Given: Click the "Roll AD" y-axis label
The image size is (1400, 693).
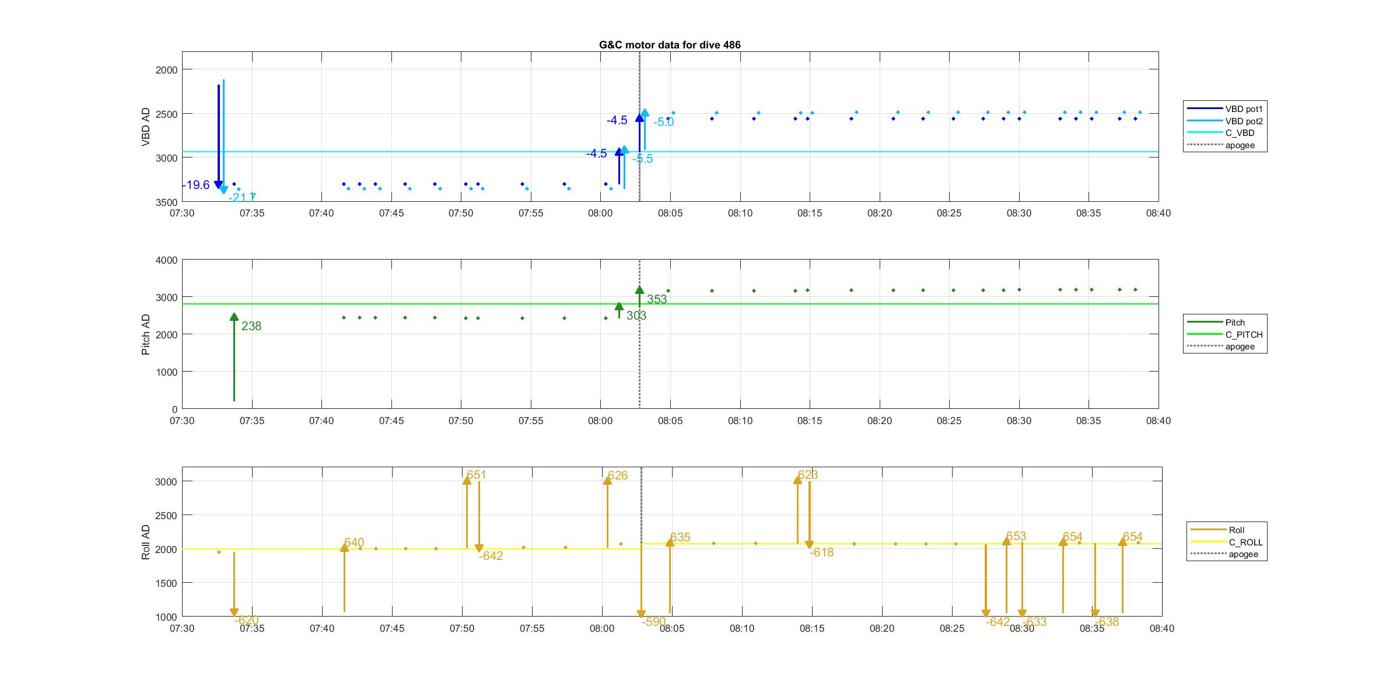Looking at the screenshot, I should point(146,541).
